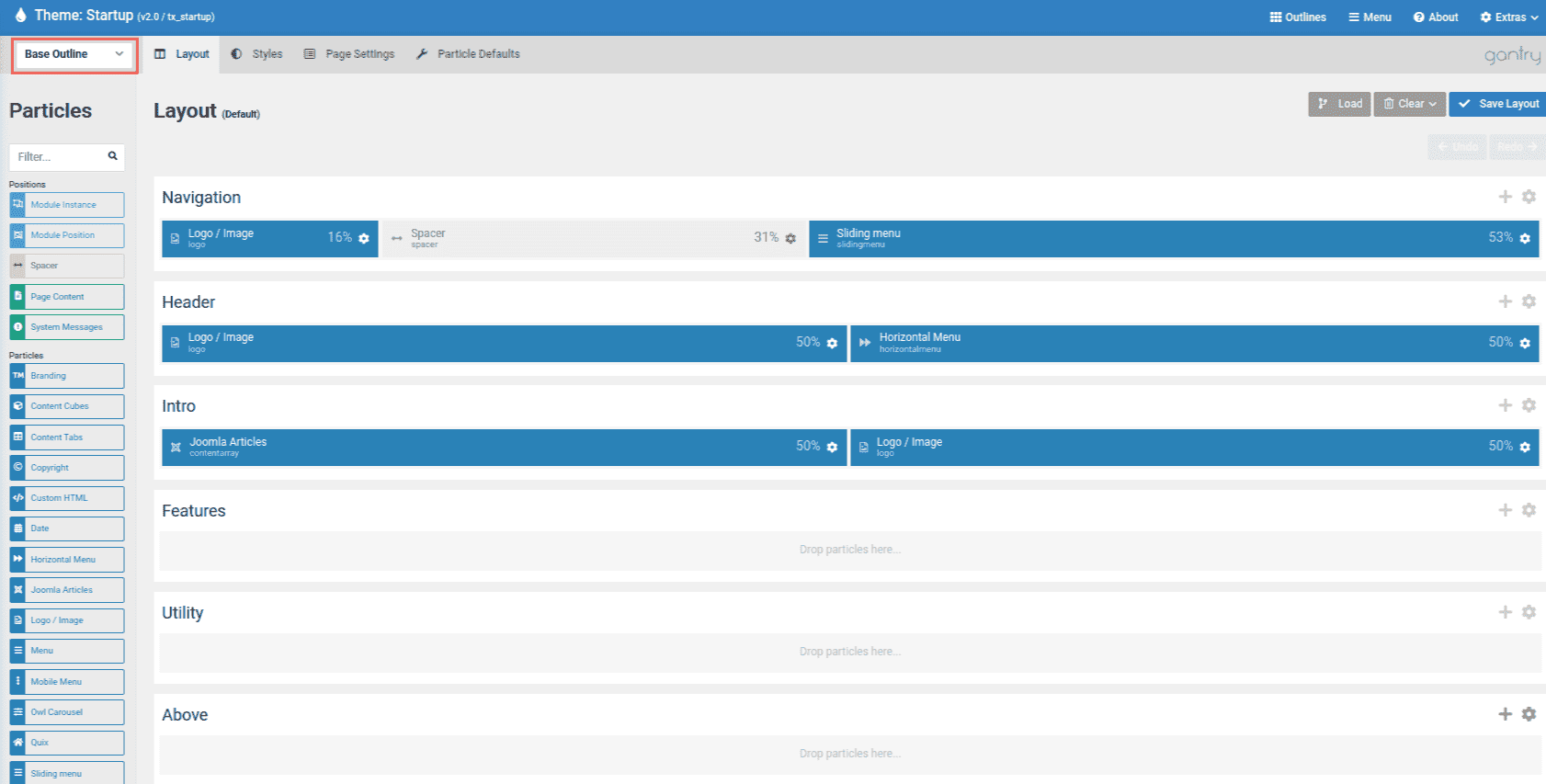The width and height of the screenshot is (1546, 784).
Task: Open the Outlines link in top bar
Action: coord(1297,17)
